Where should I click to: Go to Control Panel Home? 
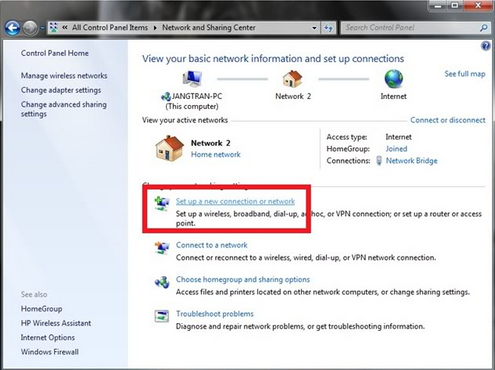(x=55, y=53)
